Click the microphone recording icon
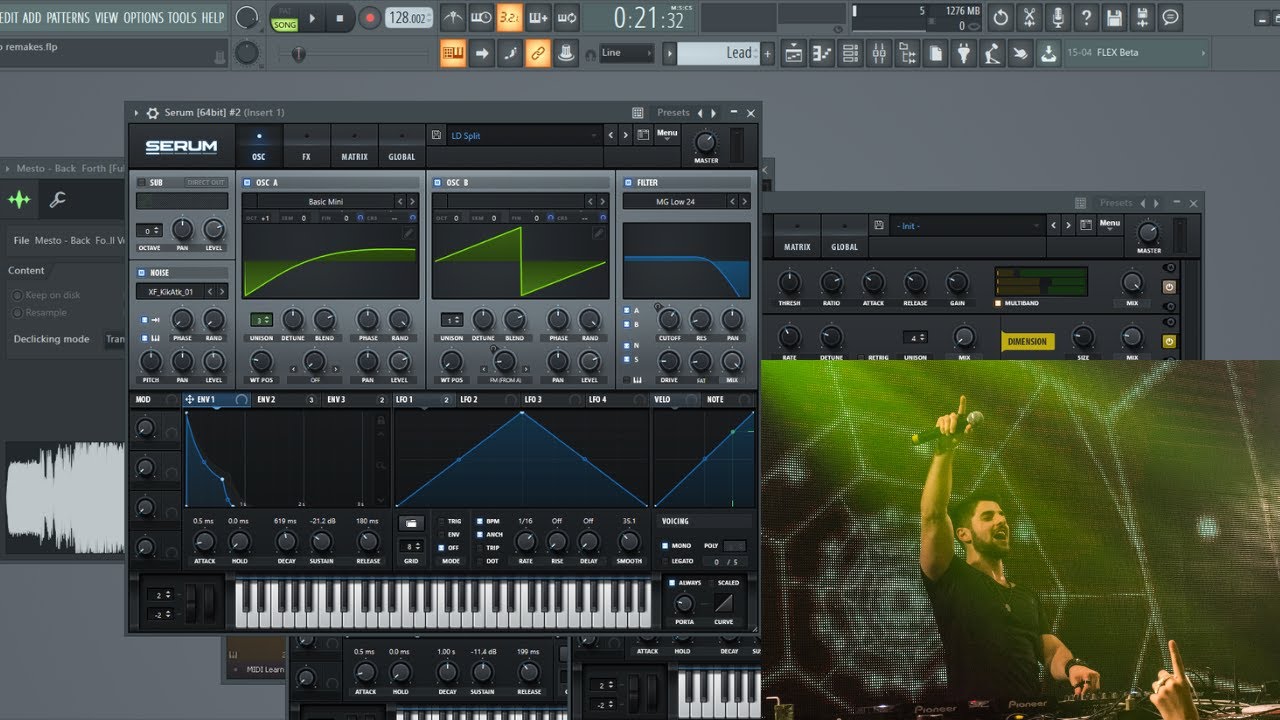The width and height of the screenshot is (1280, 720). tap(1057, 18)
